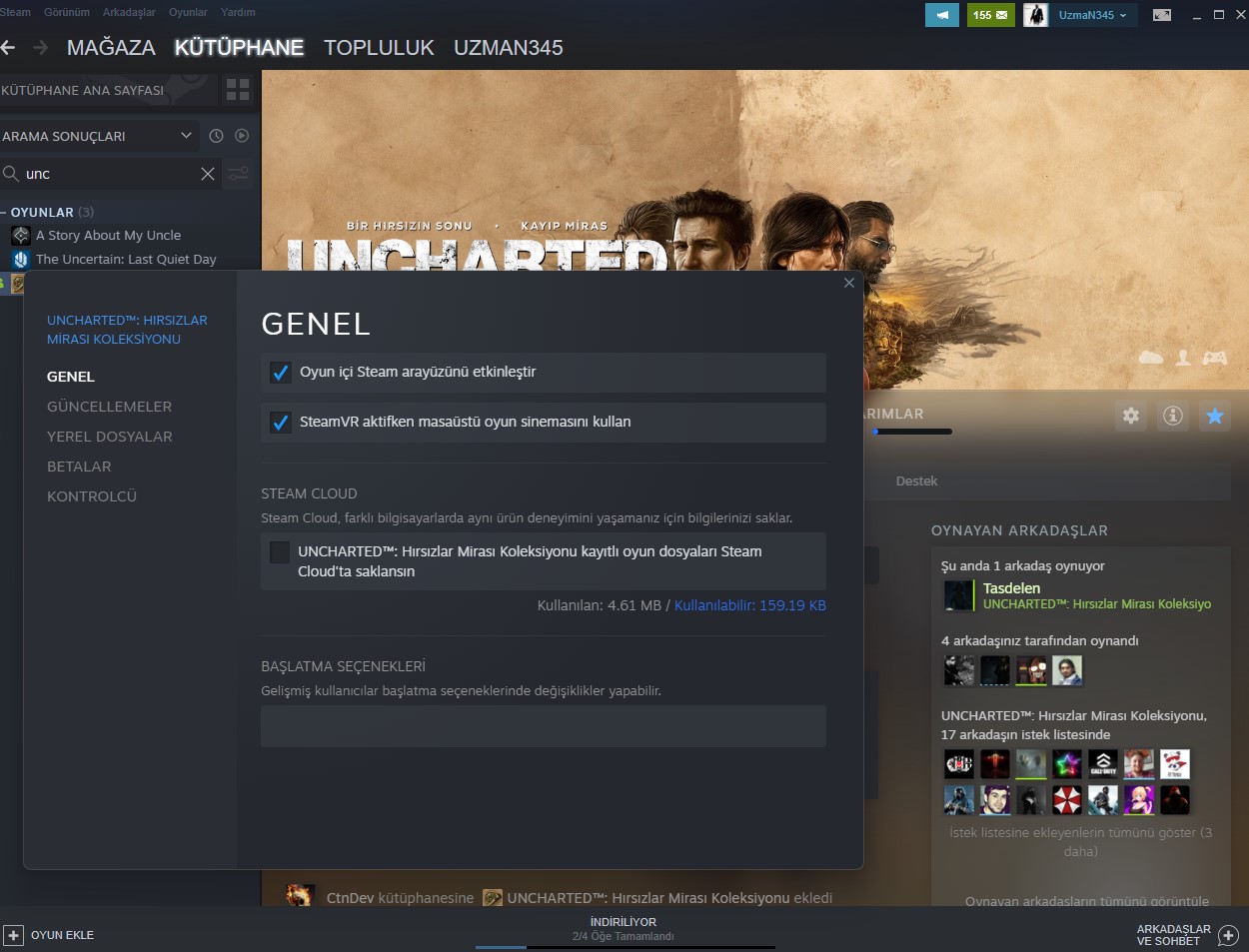
Task: Close the properties dialog
Action: 849,283
